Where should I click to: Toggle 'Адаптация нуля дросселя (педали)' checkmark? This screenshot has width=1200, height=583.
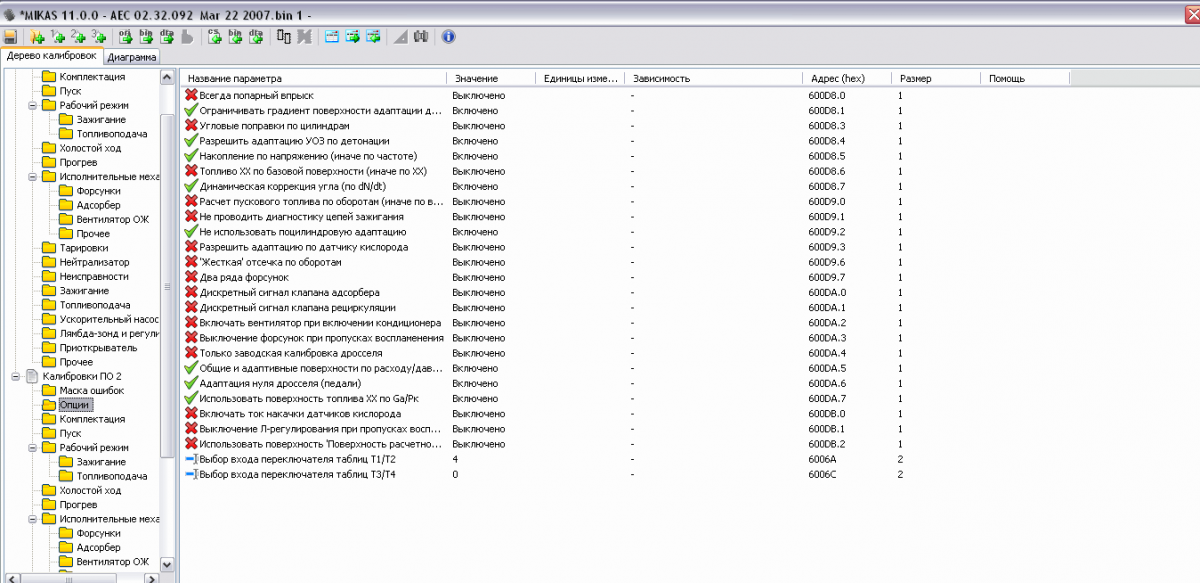pos(191,383)
